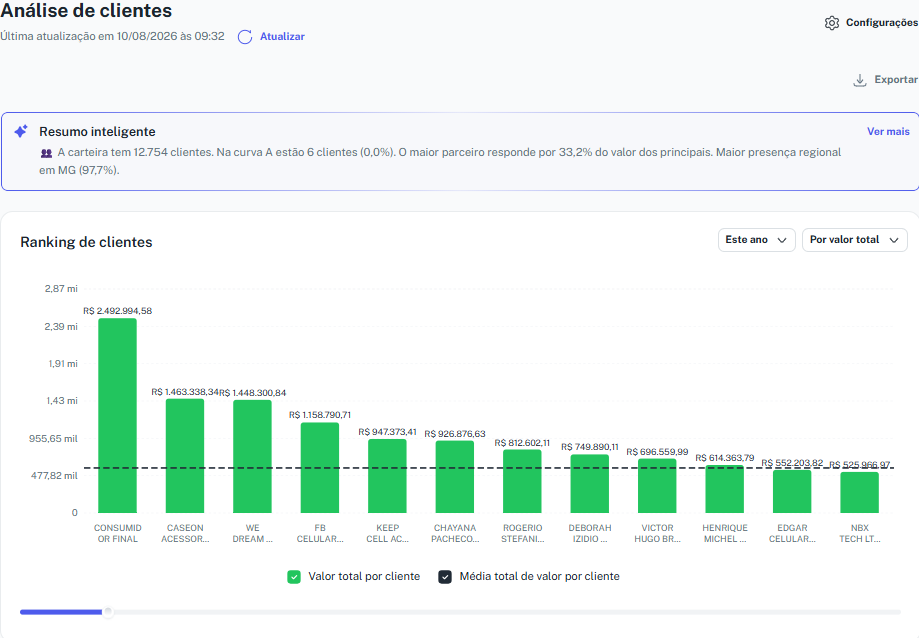Click the people icon in the summary text
The image size is (919, 638).
coord(46,153)
